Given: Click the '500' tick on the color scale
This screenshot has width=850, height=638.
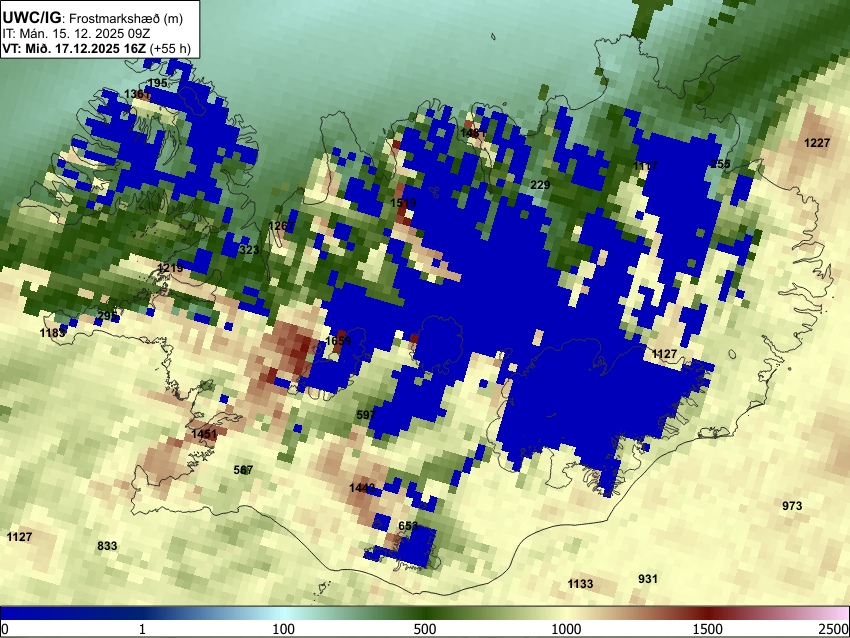Looking at the screenshot, I should coord(425,629).
